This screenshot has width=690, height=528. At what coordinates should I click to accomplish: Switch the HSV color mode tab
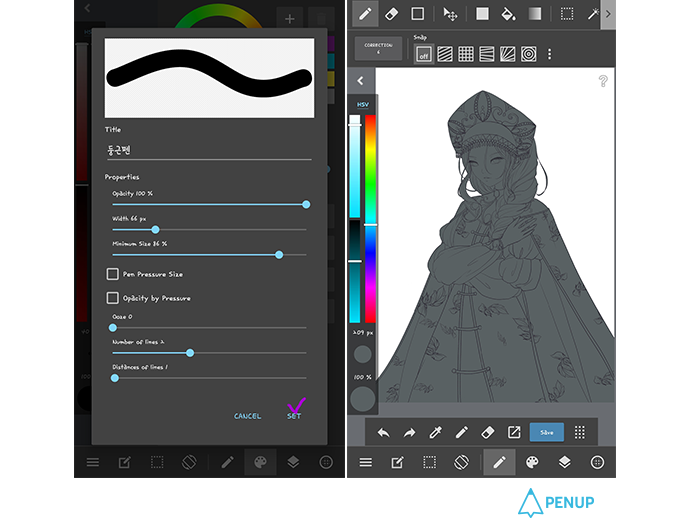click(363, 105)
